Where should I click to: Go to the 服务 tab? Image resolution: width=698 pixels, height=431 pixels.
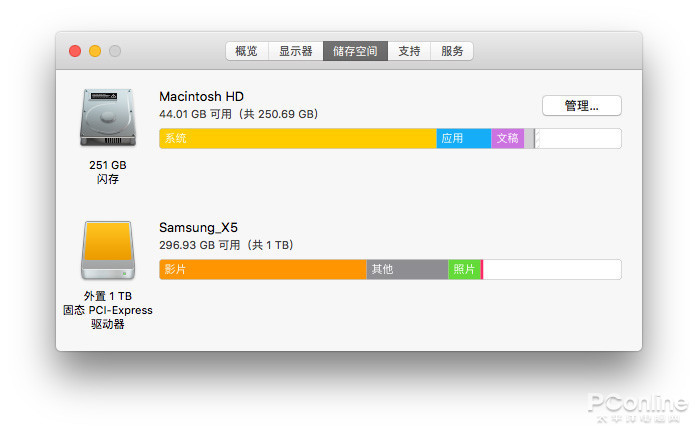click(452, 51)
